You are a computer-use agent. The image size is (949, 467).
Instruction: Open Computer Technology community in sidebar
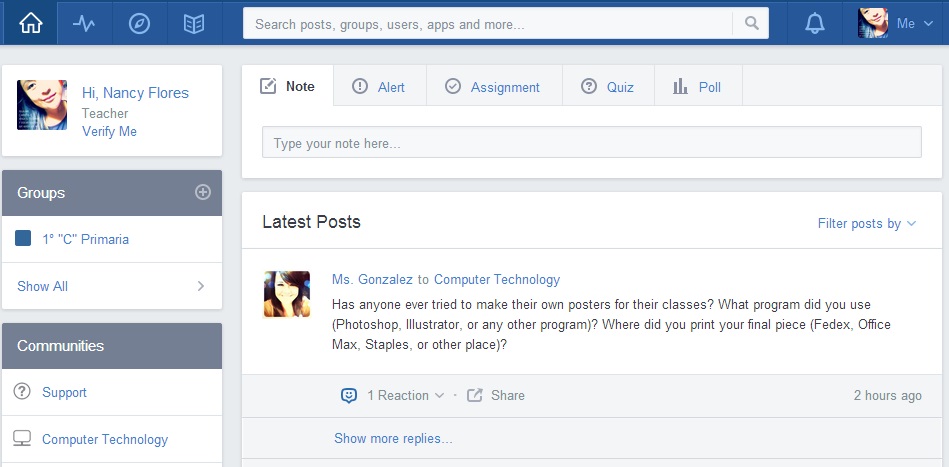click(105, 439)
